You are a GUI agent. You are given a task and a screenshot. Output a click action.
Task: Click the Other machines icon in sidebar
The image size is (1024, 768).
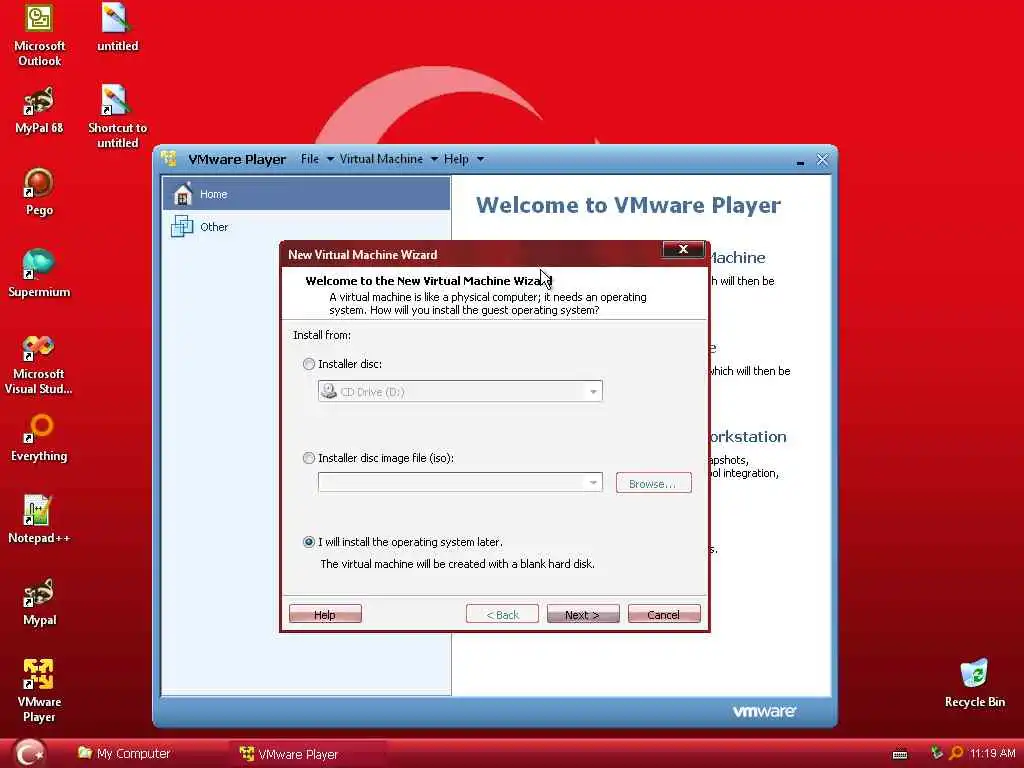click(182, 226)
